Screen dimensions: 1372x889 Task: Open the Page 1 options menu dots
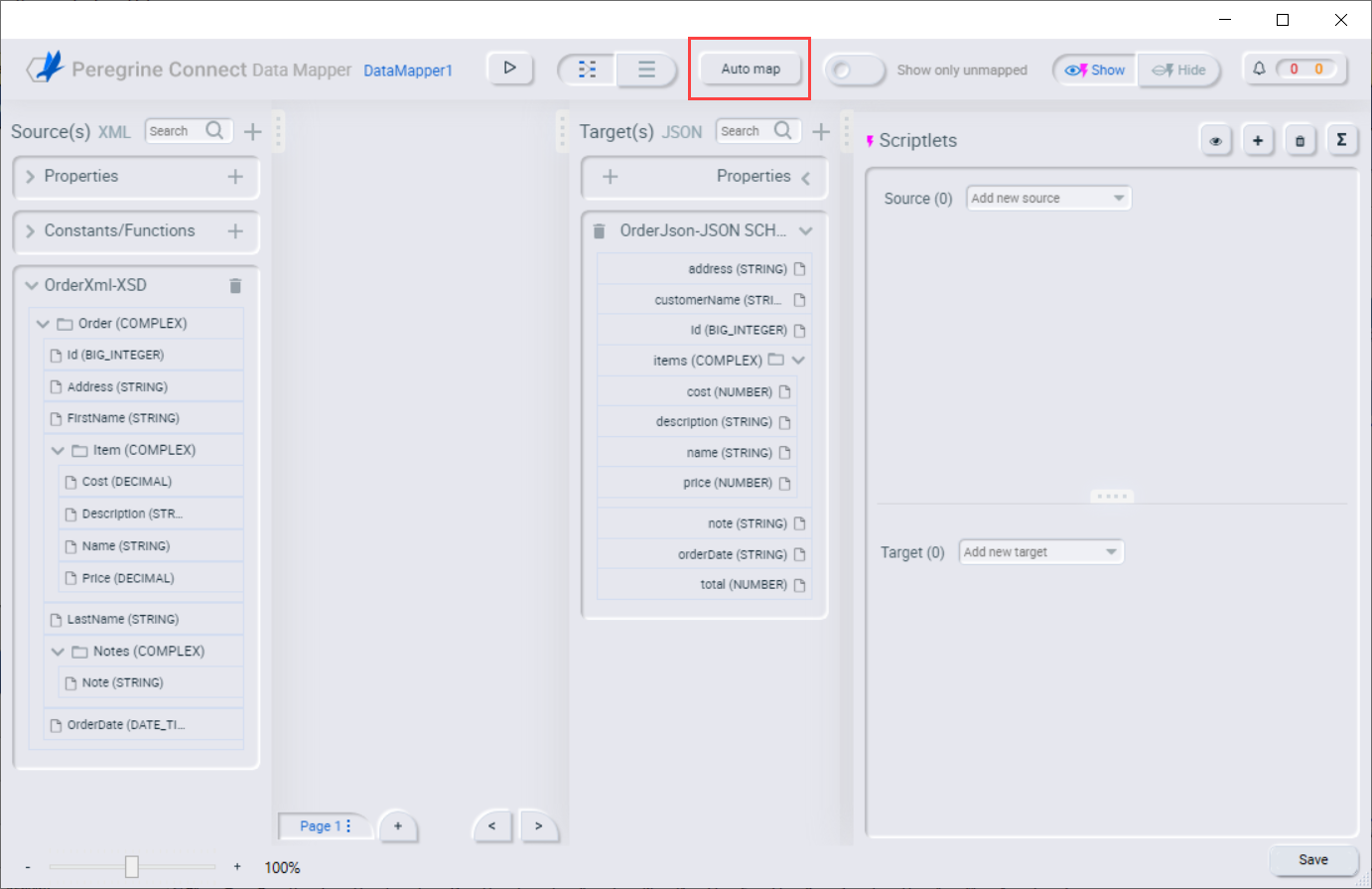348,826
